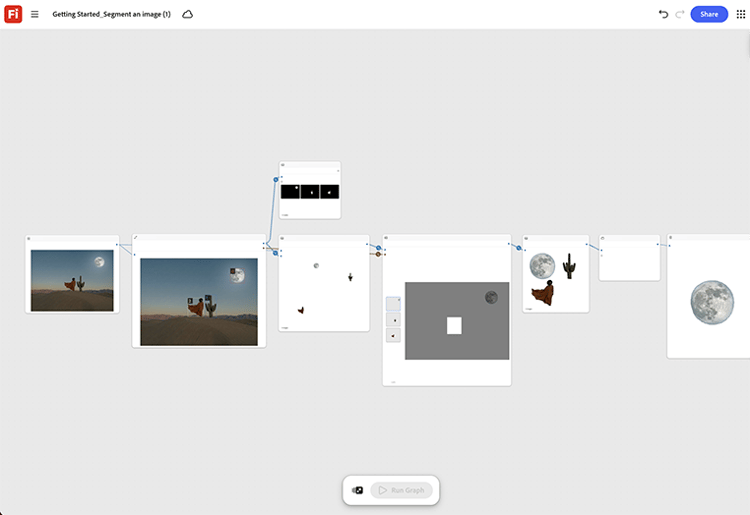Click the header icon of the final output node
The image size is (750, 515).
(671, 238)
